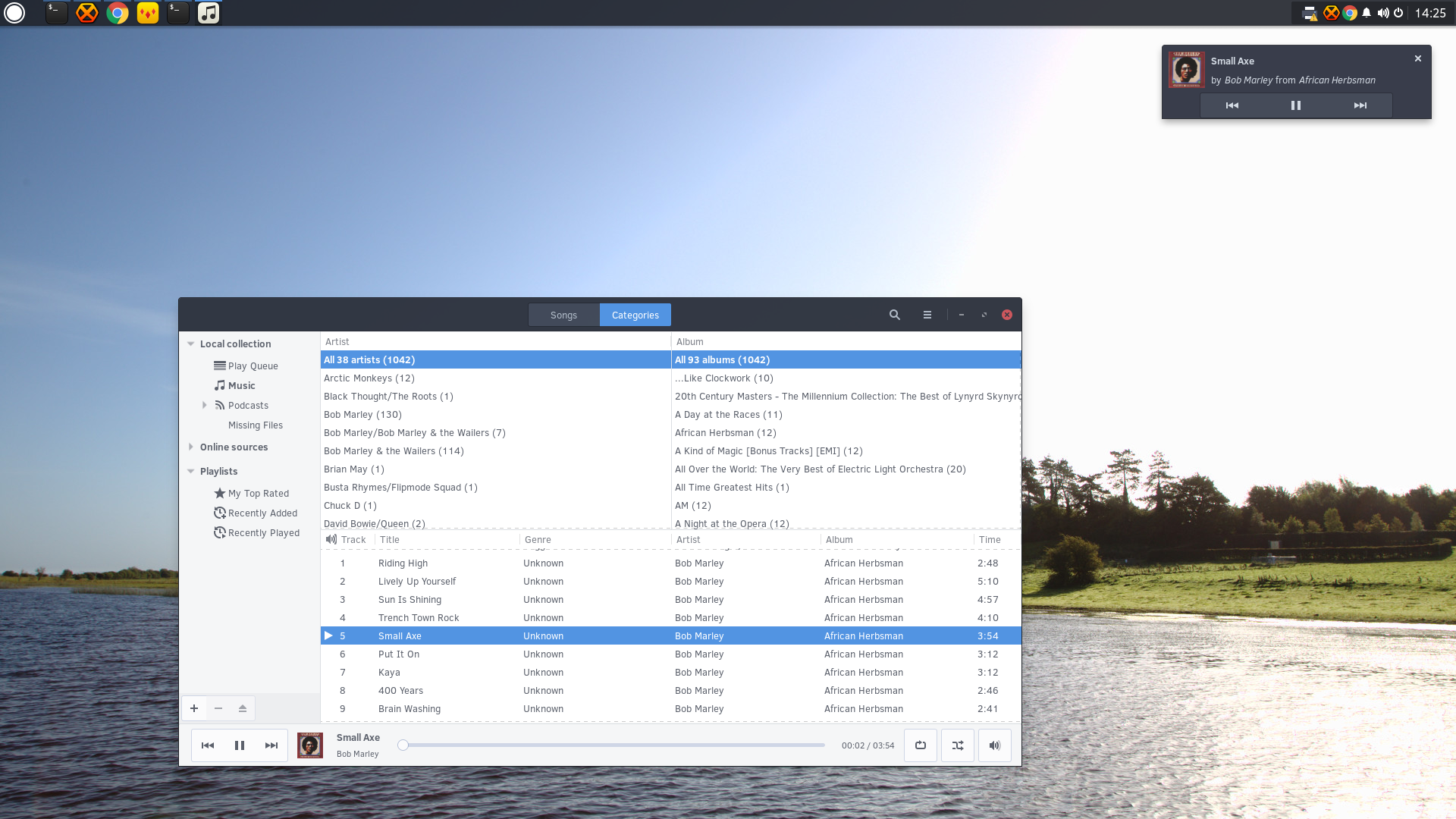Open the power menu icon in system tray

(x=1398, y=13)
